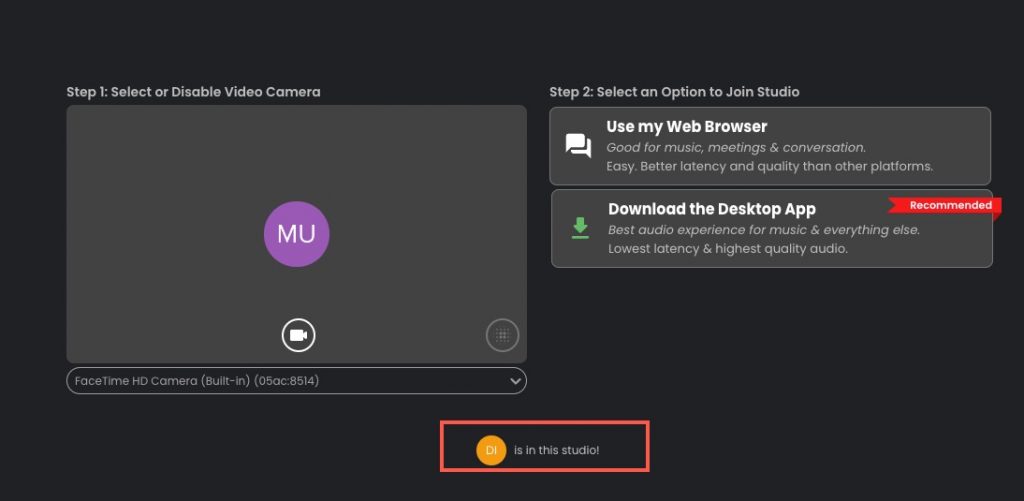Click the chat bubbles icon
This screenshot has width=1024, height=501.
coord(578,146)
